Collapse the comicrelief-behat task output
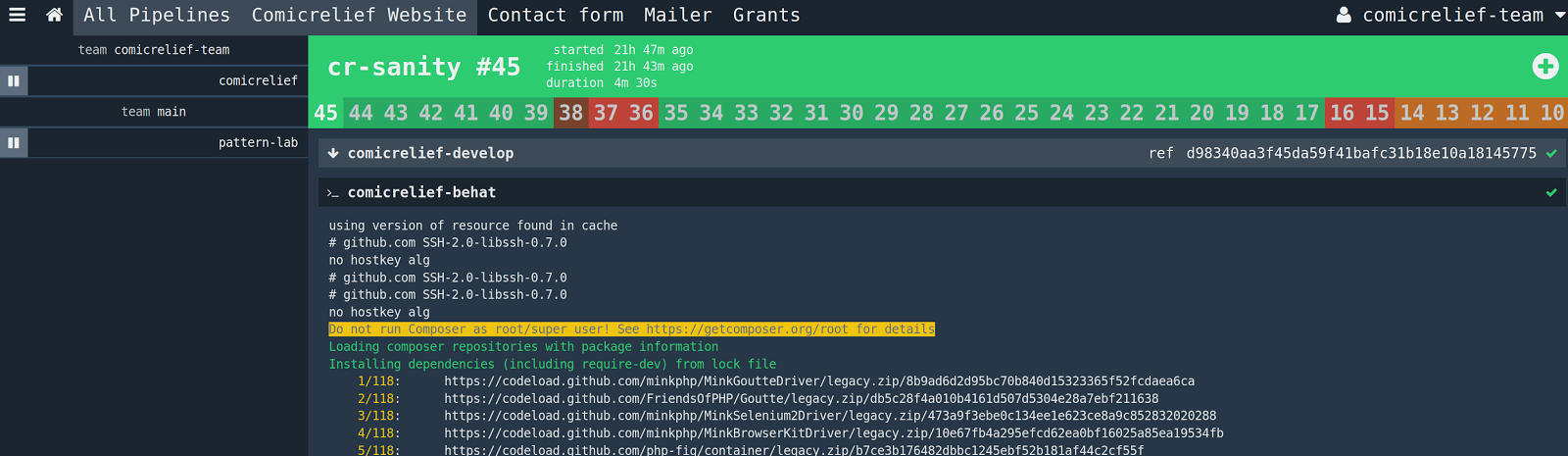1568x456 pixels. (x=941, y=192)
